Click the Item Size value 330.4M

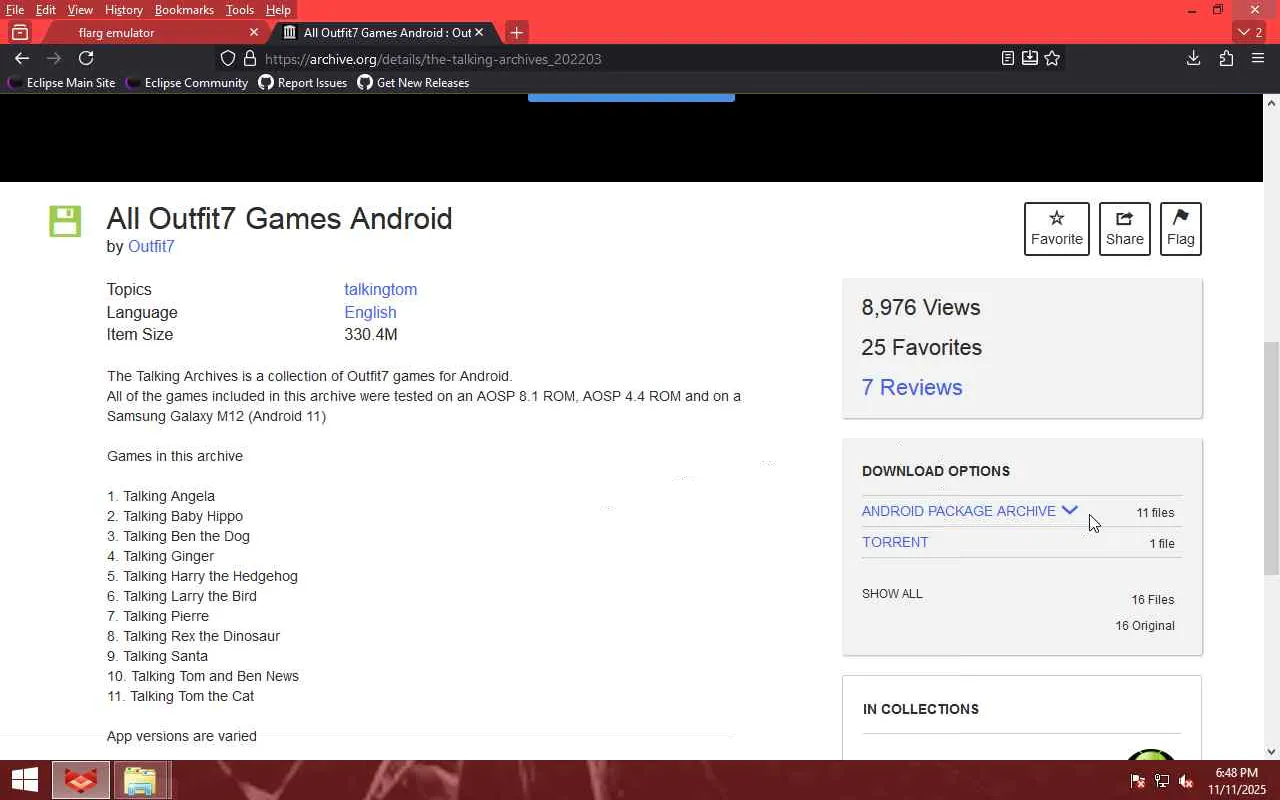(x=371, y=334)
